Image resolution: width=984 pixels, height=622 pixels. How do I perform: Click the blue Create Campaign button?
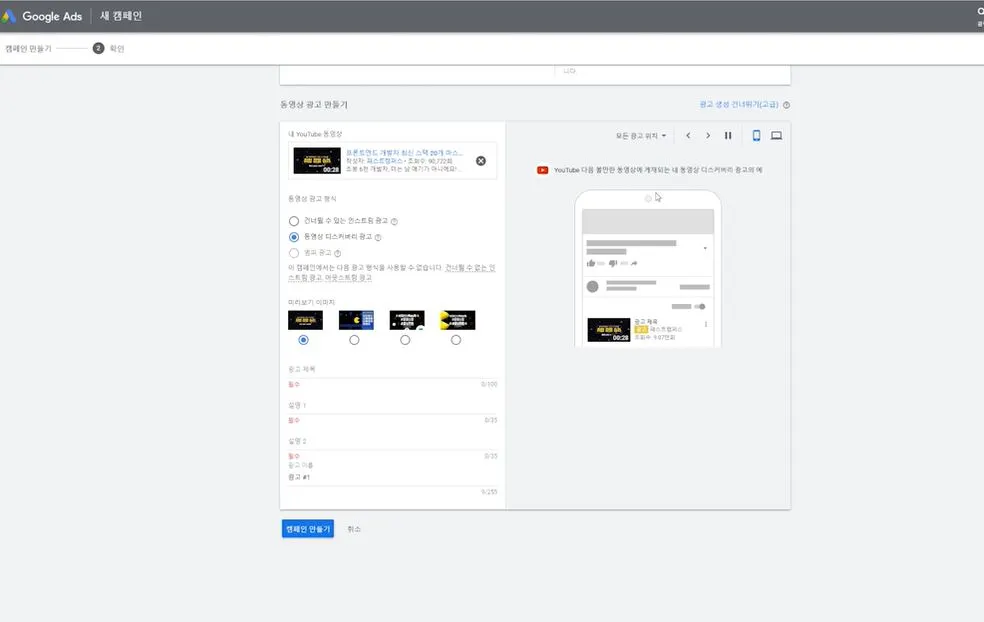(x=308, y=529)
